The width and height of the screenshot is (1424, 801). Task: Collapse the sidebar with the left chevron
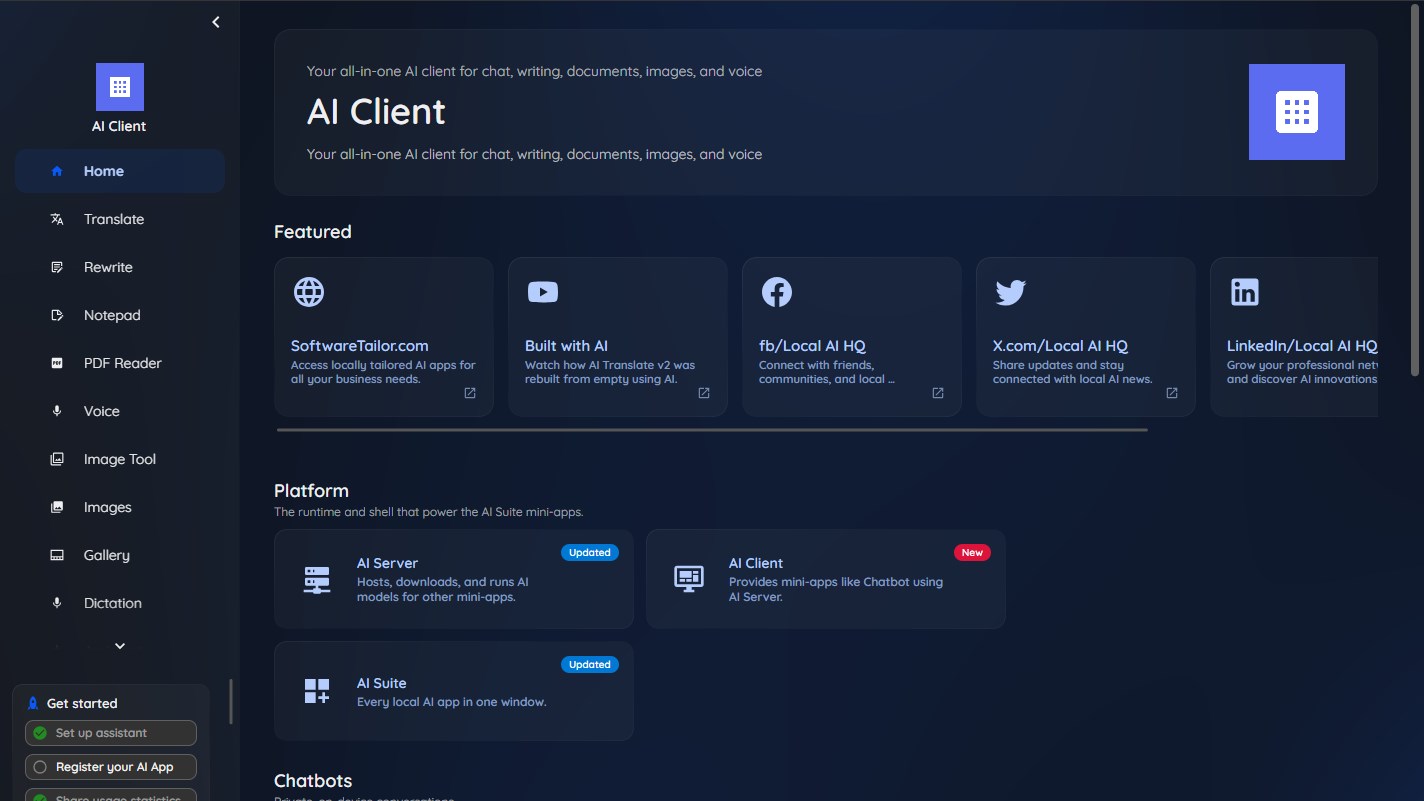(x=216, y=22)
